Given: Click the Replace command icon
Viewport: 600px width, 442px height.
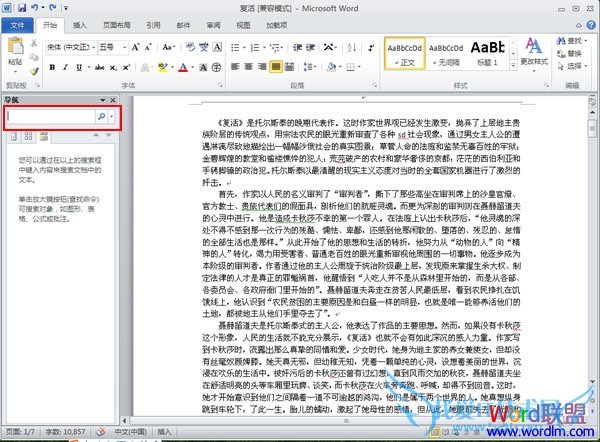Looking at the screenshot, I should tap(569, 53).
